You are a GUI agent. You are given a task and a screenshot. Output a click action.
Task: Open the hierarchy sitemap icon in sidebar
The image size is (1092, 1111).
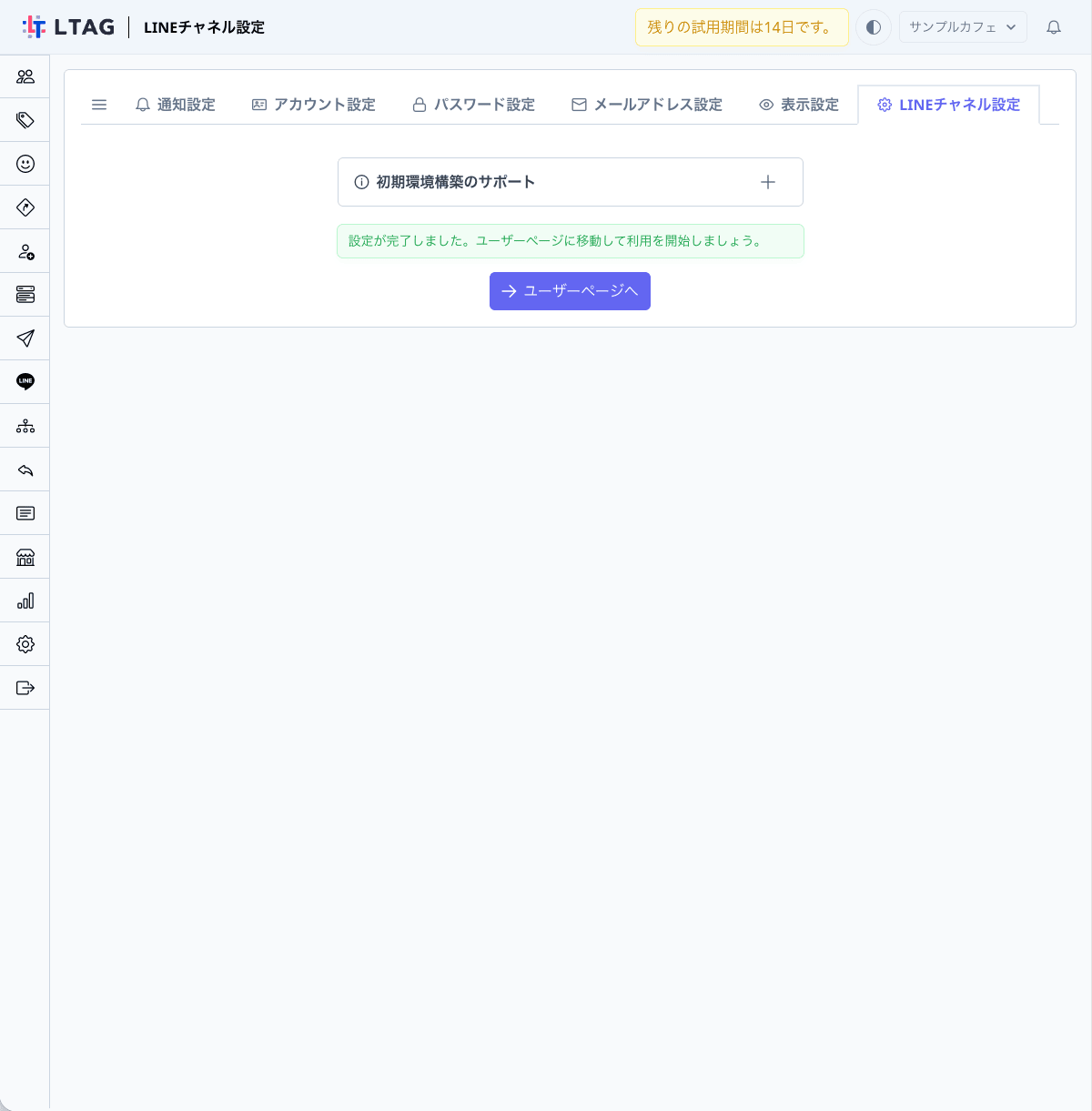pyautogui.click(x=25, y=426)
